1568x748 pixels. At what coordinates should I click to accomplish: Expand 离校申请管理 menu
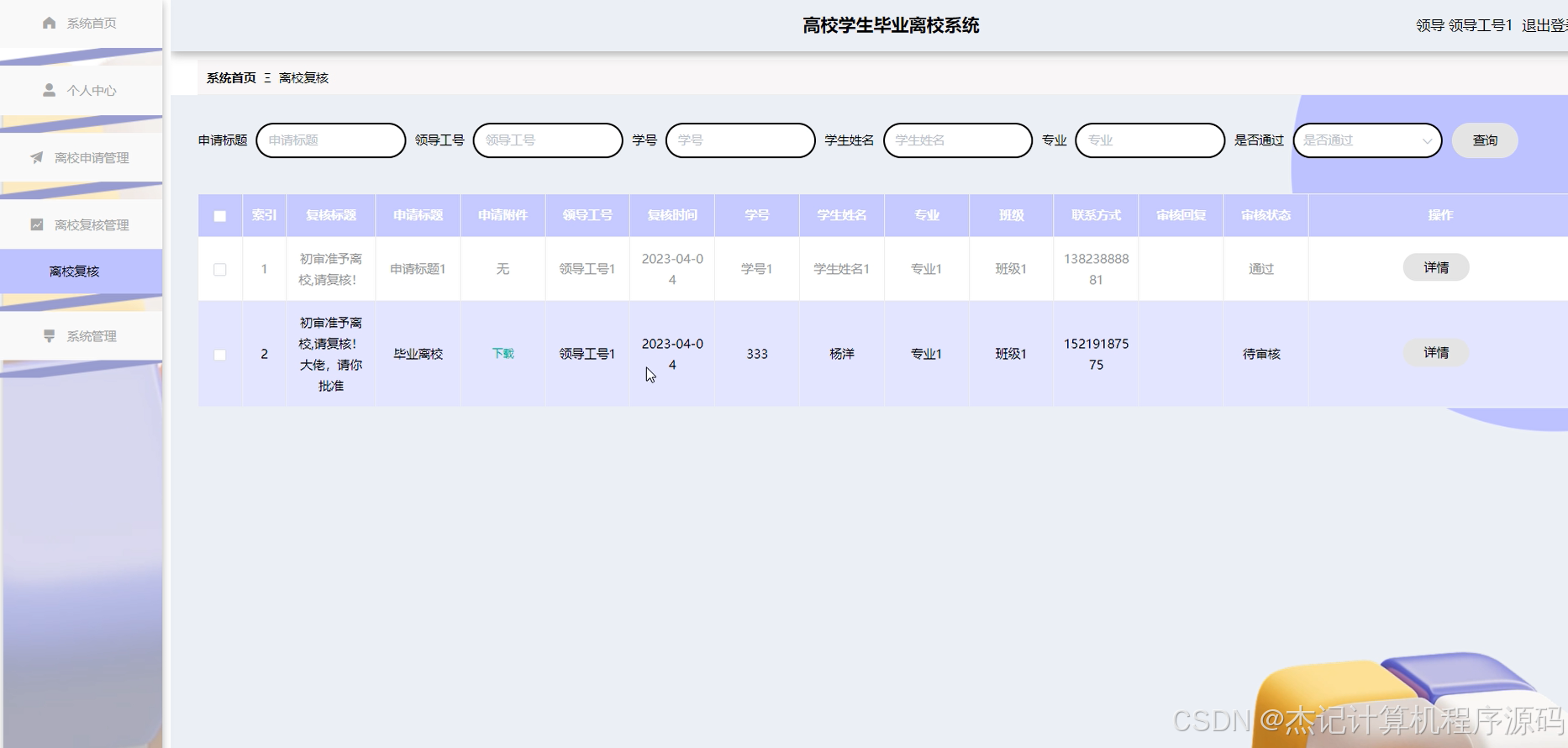82,157
